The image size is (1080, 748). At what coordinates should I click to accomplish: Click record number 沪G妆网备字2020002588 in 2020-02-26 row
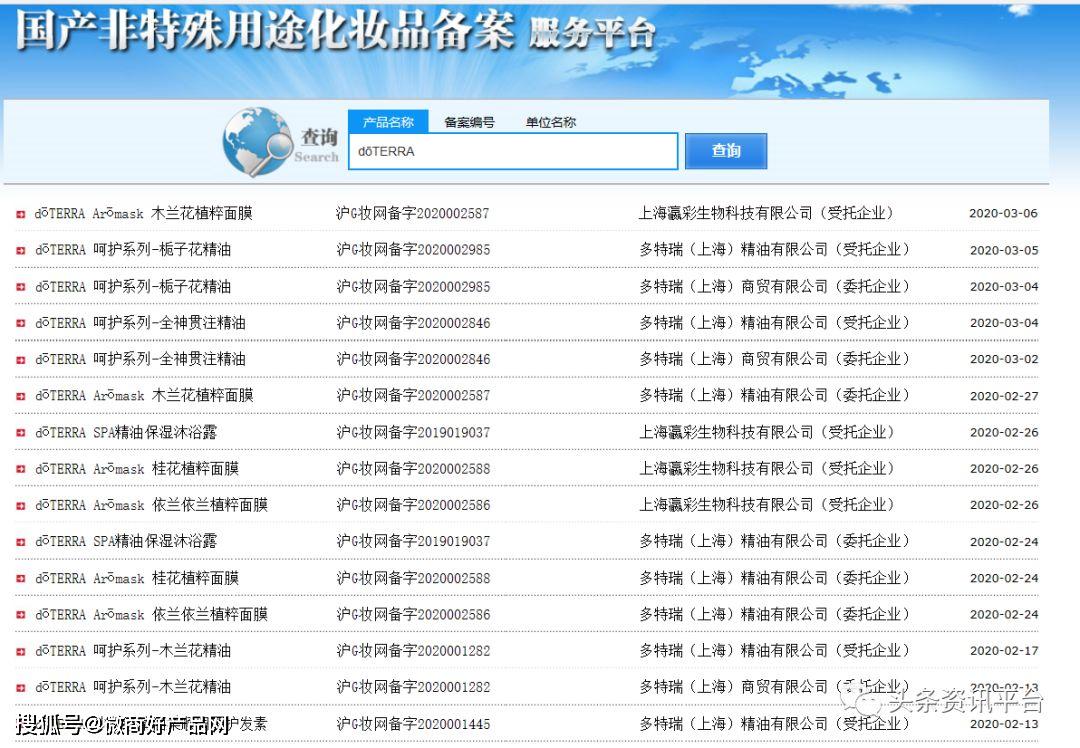(x=413, y=469)
